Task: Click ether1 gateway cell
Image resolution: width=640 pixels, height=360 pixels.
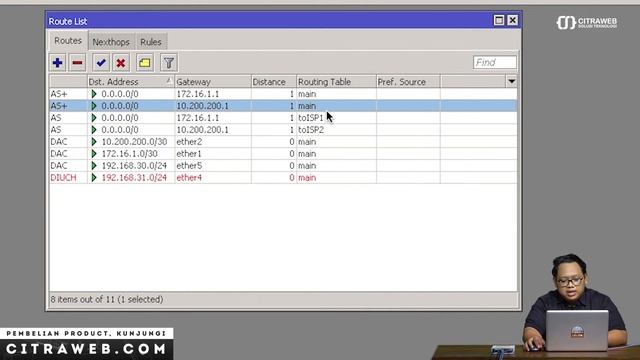Action: pyautogui.click(x=213, y=153)
